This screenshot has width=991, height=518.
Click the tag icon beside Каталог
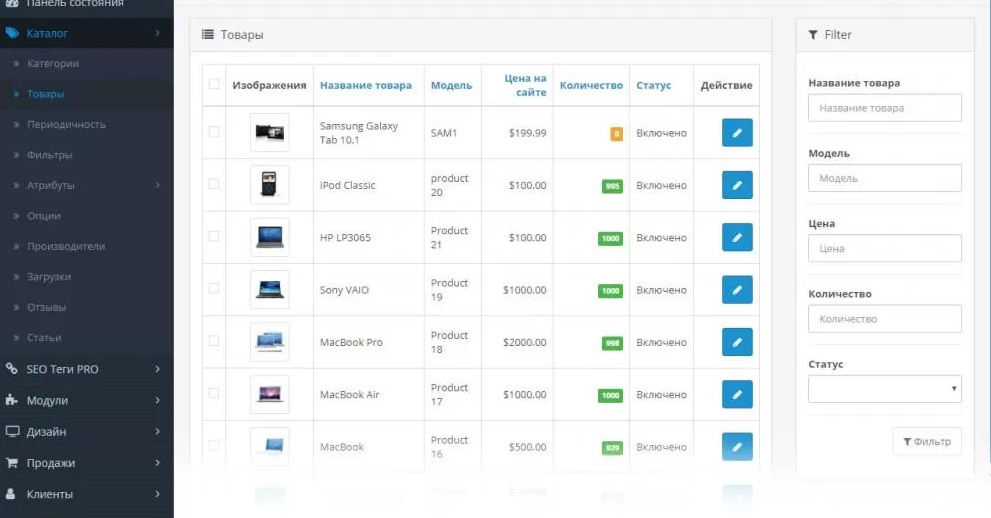[12, 33]
